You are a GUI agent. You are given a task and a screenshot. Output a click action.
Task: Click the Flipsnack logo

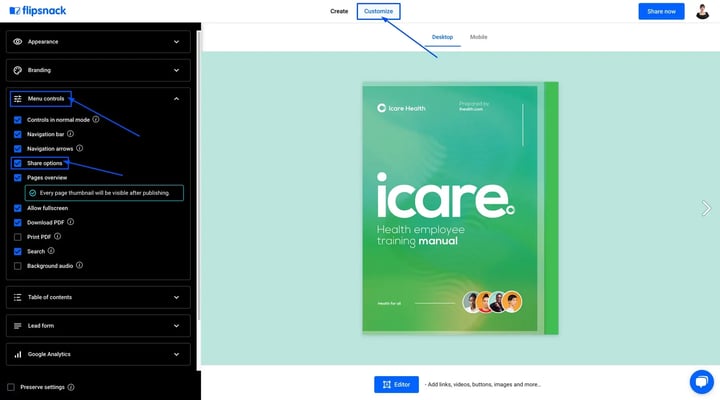38,11
